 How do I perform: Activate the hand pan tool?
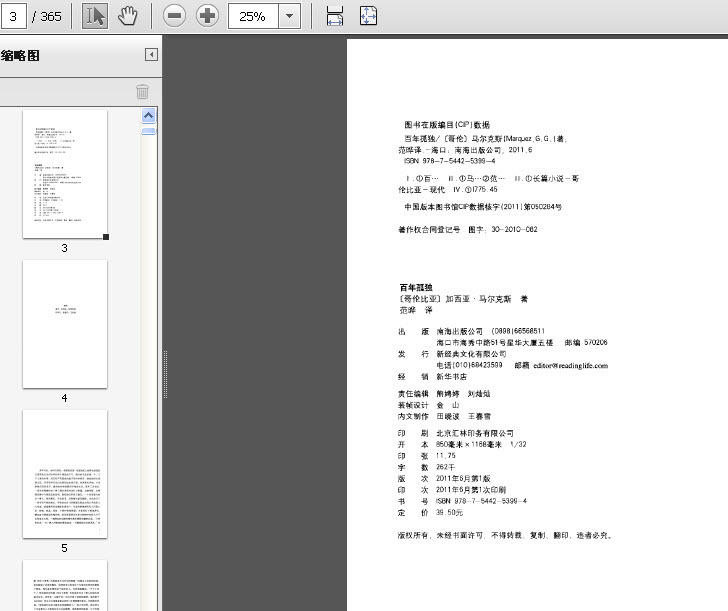127,16
